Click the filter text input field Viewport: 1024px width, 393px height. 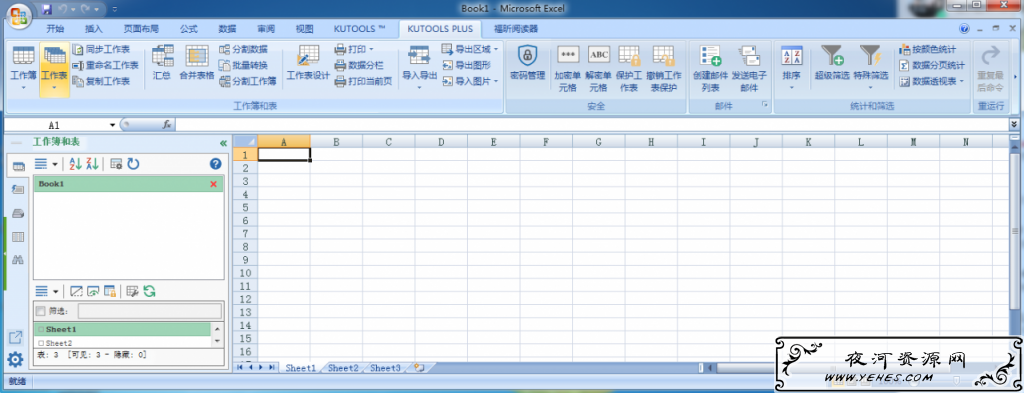pos(150,311)
